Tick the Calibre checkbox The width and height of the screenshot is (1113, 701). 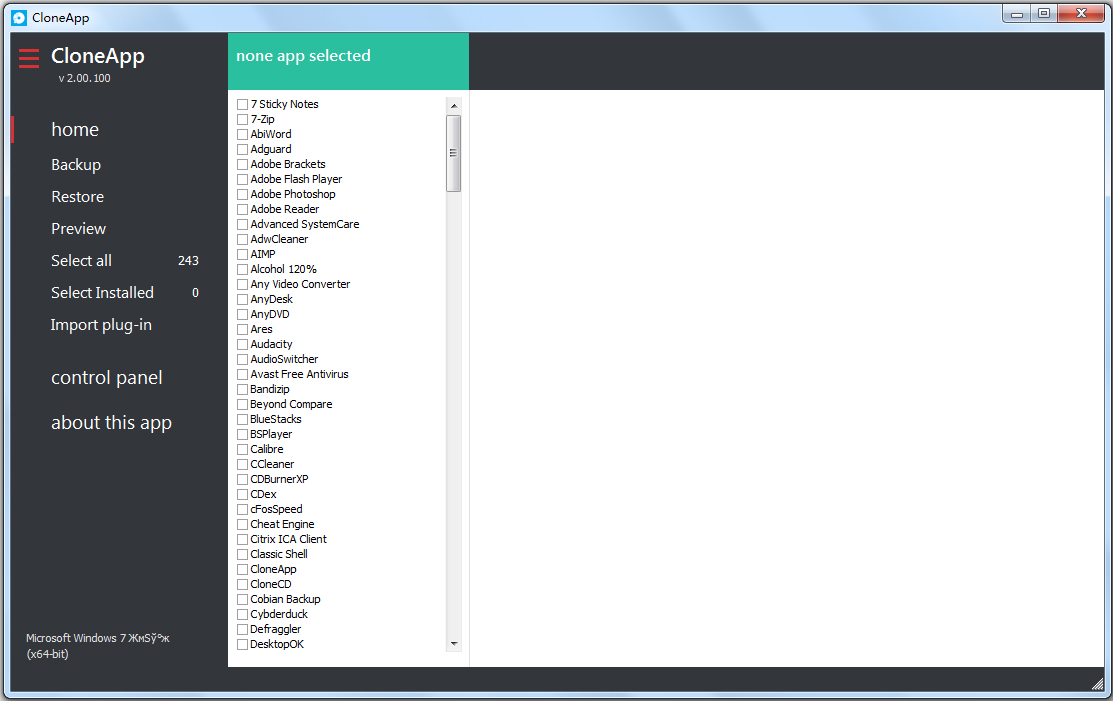coord(243,450)
